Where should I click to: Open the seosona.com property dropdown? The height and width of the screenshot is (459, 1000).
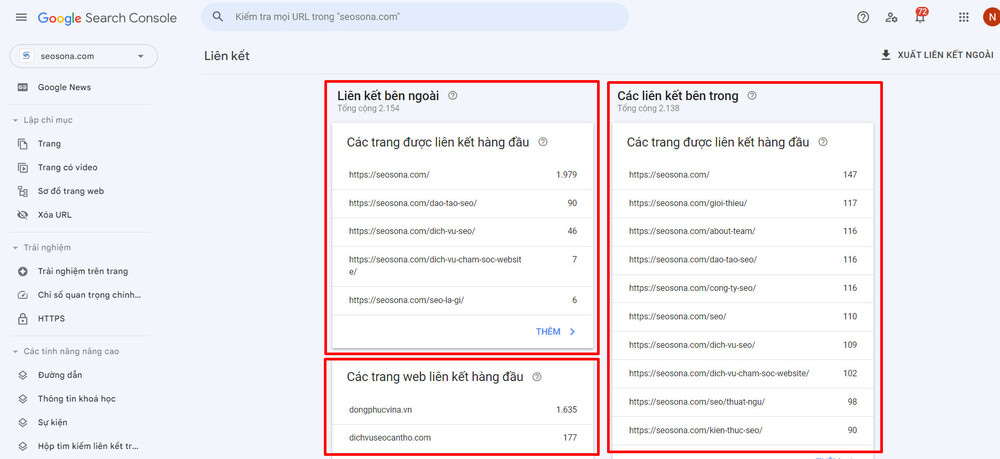click(84, 56)
